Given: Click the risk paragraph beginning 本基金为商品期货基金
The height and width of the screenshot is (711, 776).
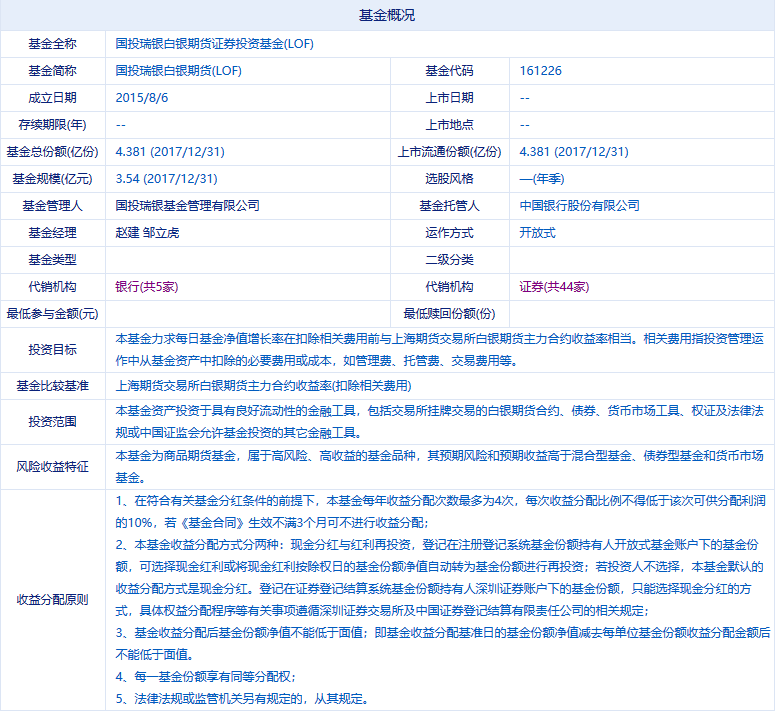Looking at the screenshot, I should click(x=439, y=467).
